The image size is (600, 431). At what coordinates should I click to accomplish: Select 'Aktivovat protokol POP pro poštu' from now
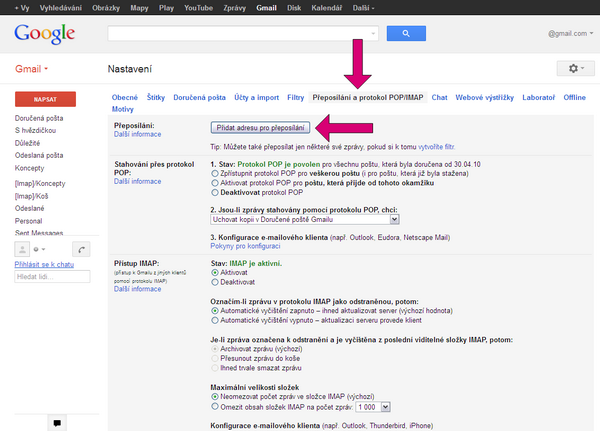pyautogui.click(x=215, y=183)
